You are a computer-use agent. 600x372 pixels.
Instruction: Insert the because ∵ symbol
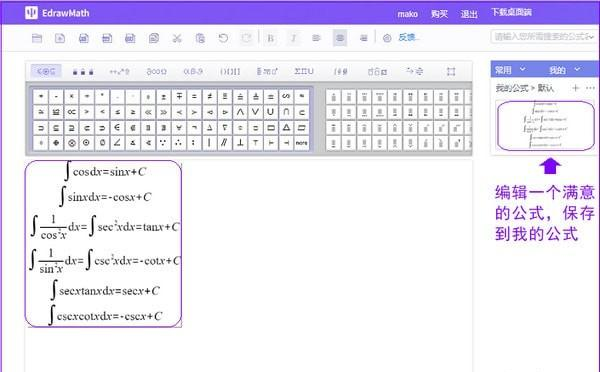163,143
